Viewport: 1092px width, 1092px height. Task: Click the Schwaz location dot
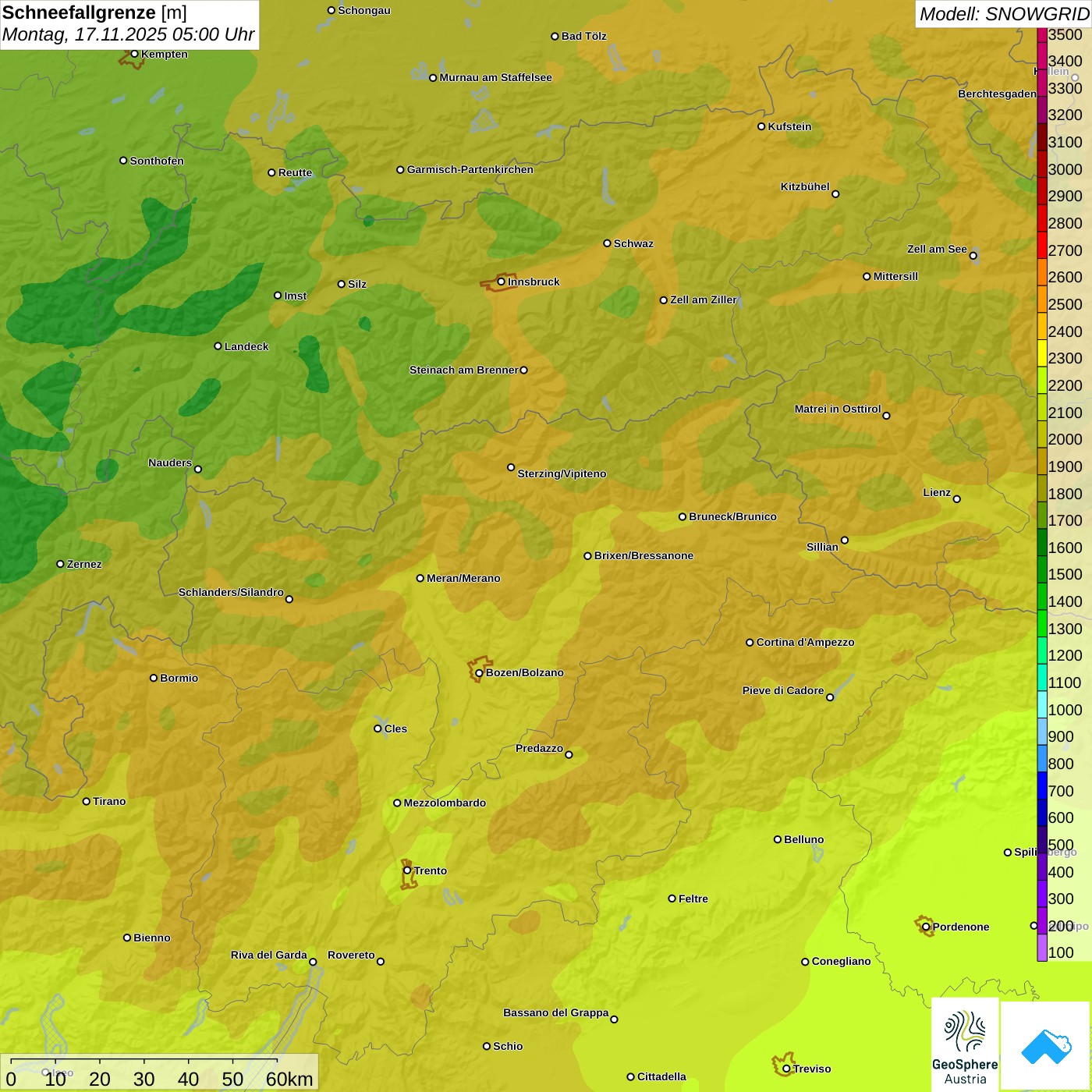pos(607,243)
